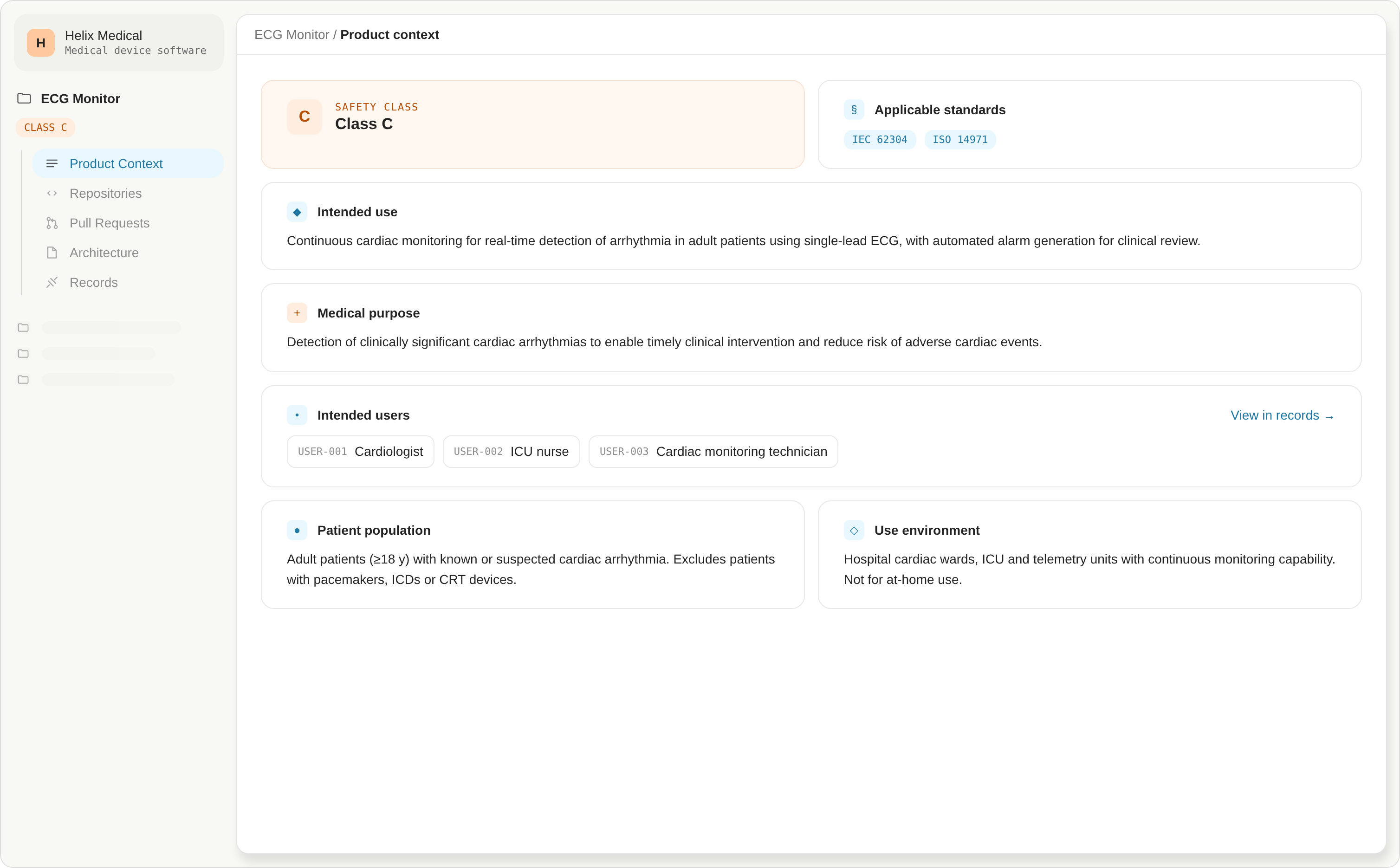The height and width of the screenshot is (868, 1400).
Task: Click the ECG Monitor breadcrumb
Action: pos(292,34)
